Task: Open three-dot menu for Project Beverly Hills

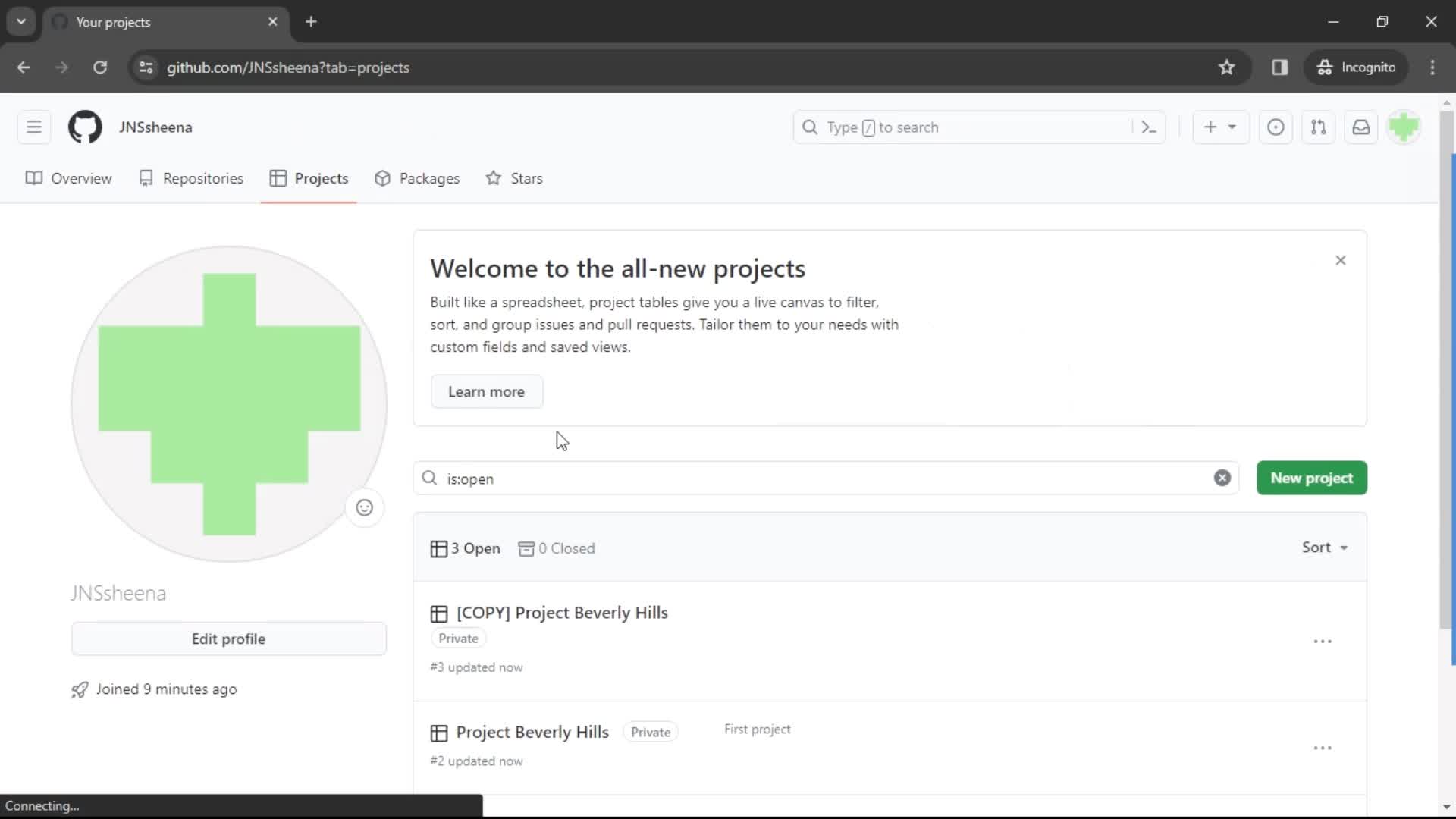Action: pyautogui.click(x=1322, y=747)
